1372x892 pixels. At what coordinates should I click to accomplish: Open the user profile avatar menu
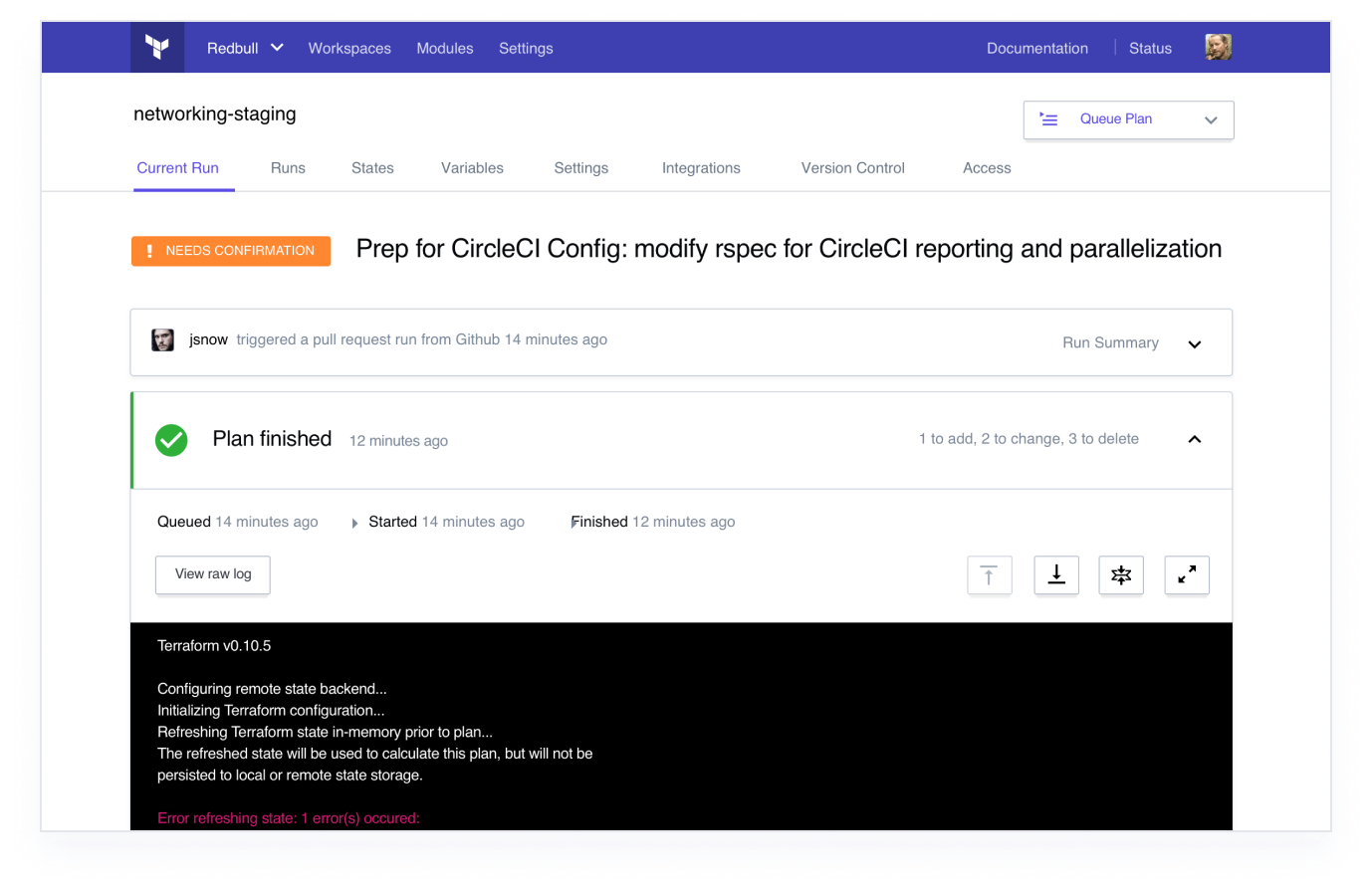pyautogui.click(x=1218, y=47)
